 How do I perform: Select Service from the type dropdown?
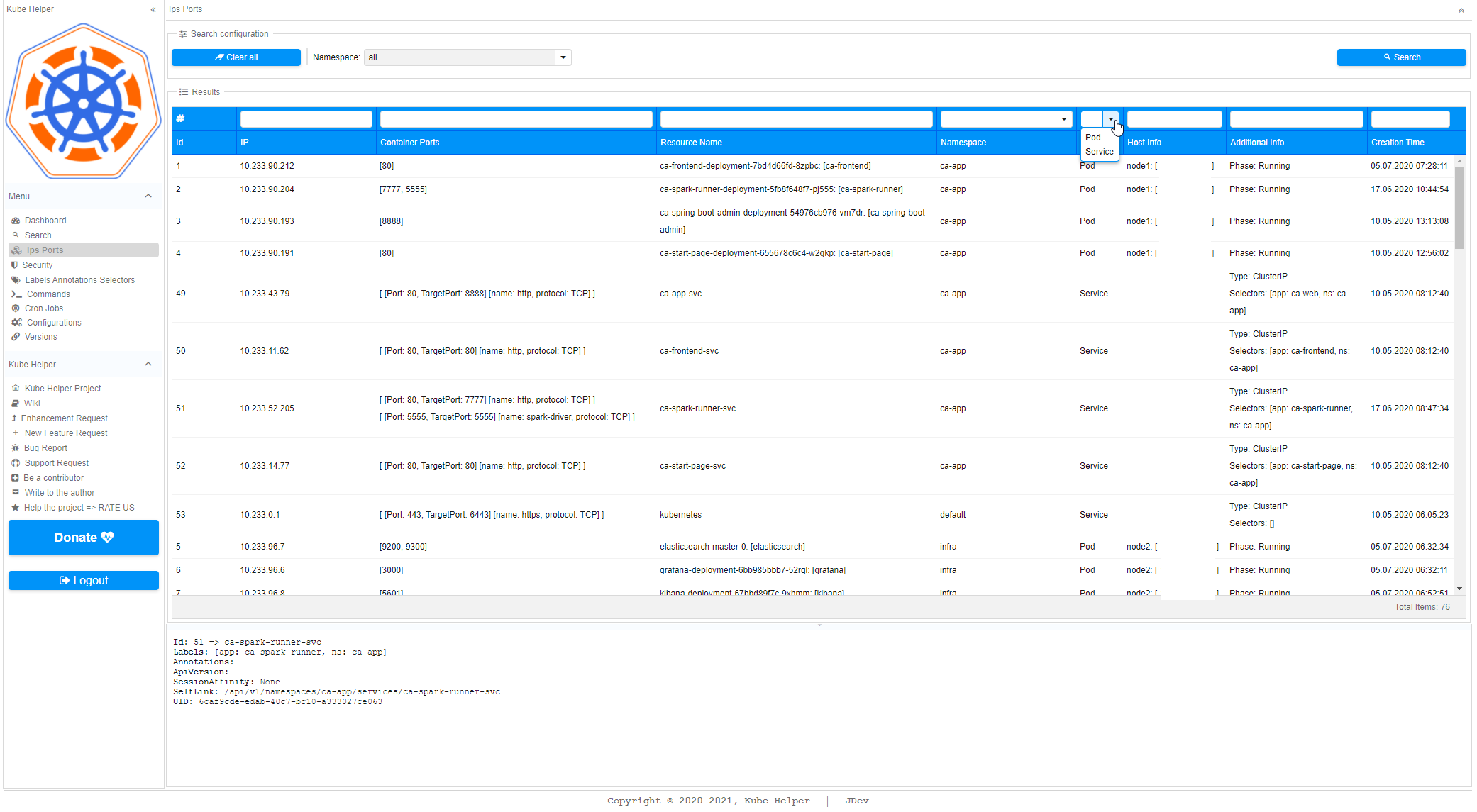[x=1099, y=152]
